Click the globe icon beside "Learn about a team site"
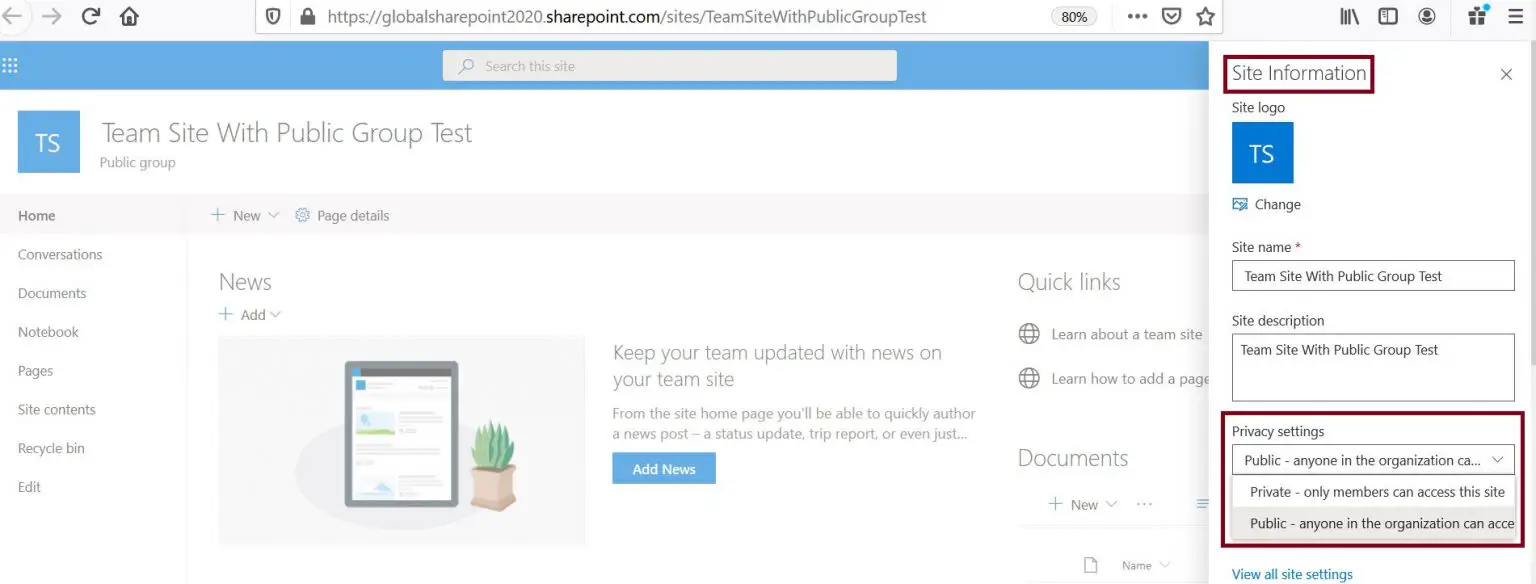This screenshot has height=584, width=1536. coord(1029,333)
